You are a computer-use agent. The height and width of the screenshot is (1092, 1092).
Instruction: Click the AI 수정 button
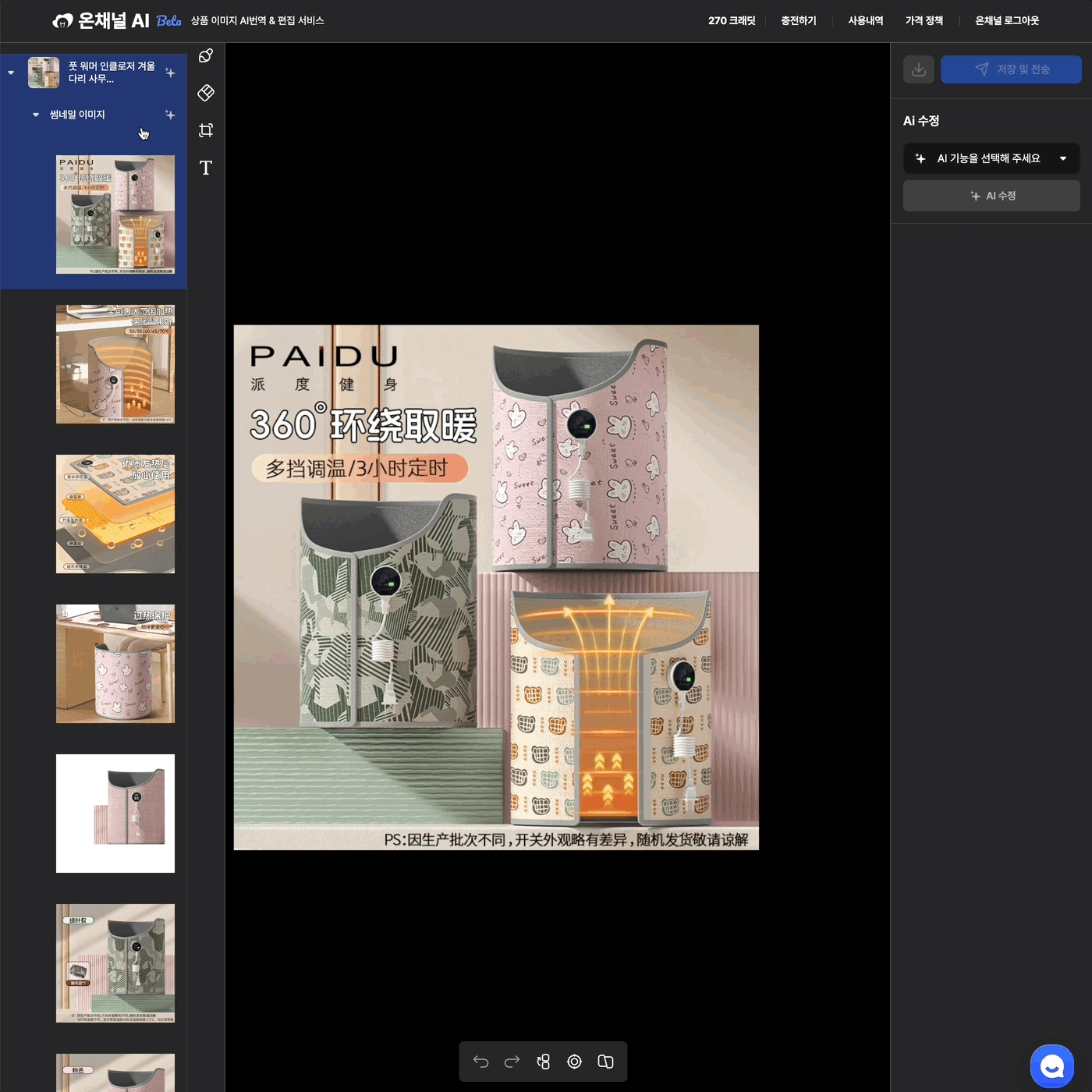(991, 196)
